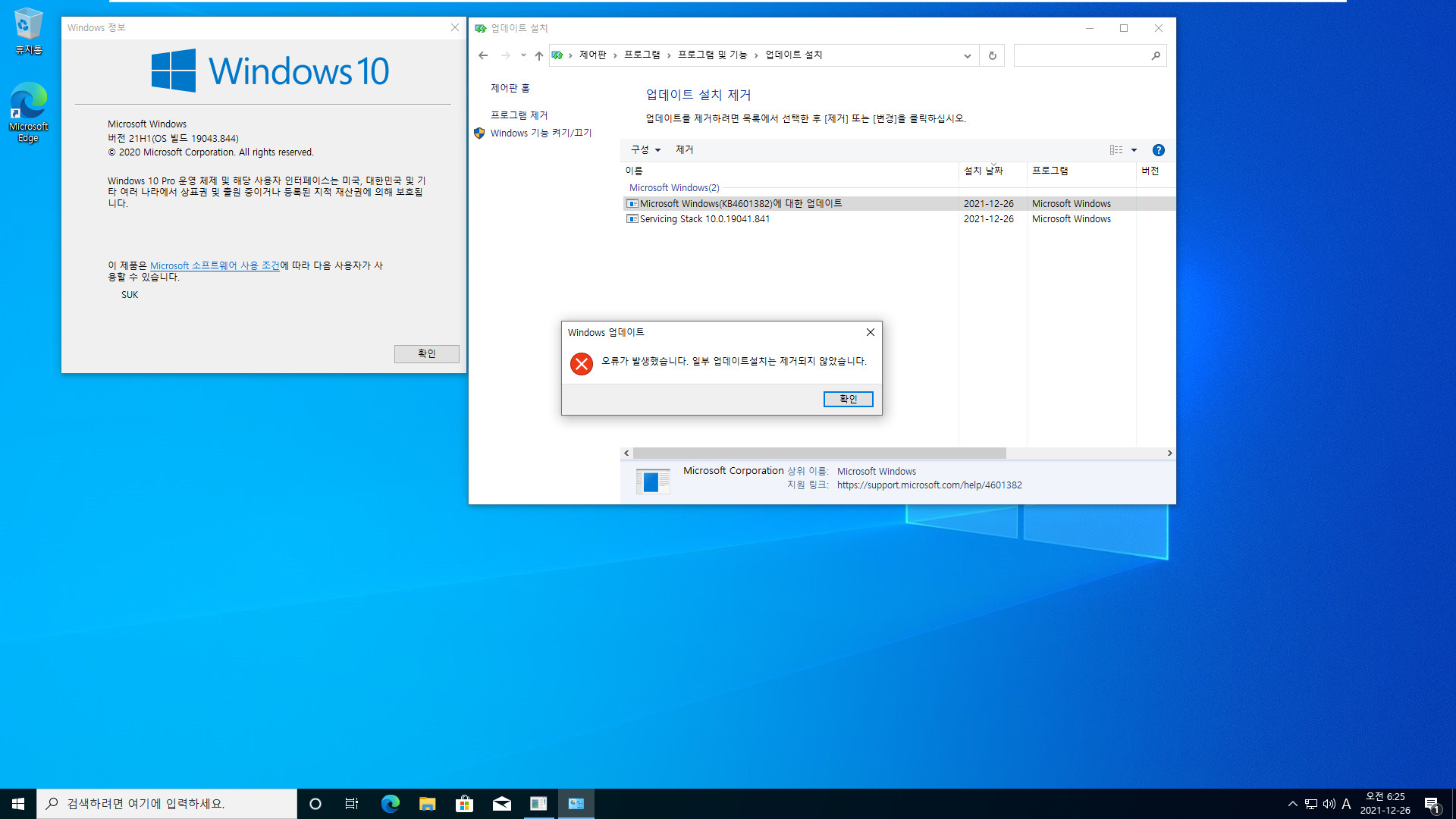Click the search magnifier icon in control panel

[x=1156, y=55]
